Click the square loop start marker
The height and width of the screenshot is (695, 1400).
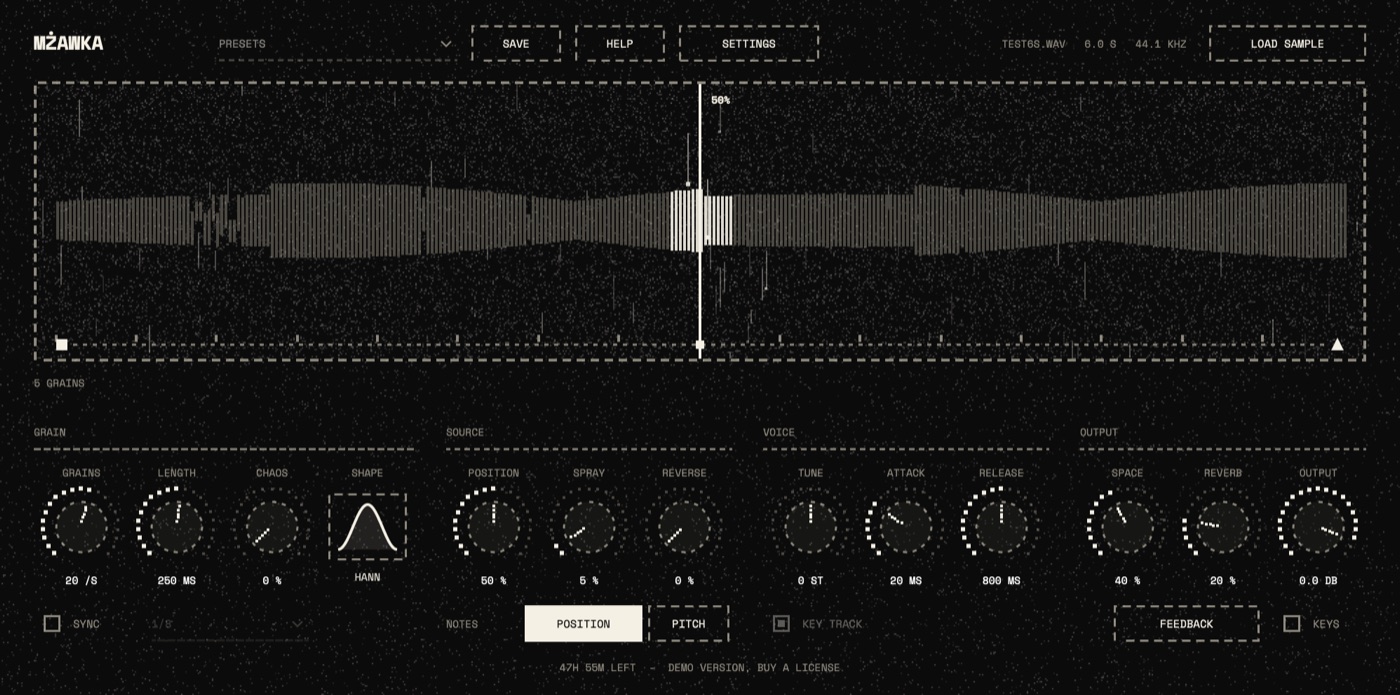click(x=62, y=344)
